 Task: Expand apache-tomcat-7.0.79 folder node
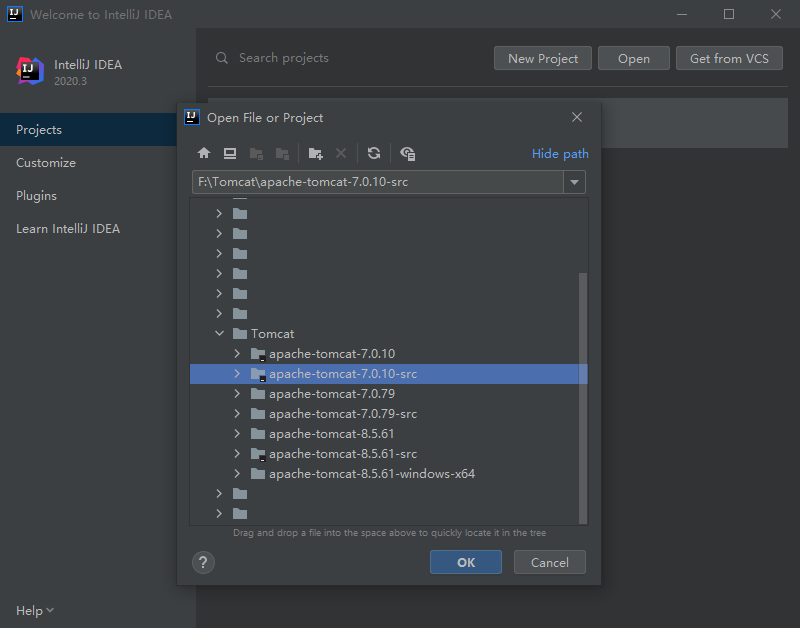237,394
